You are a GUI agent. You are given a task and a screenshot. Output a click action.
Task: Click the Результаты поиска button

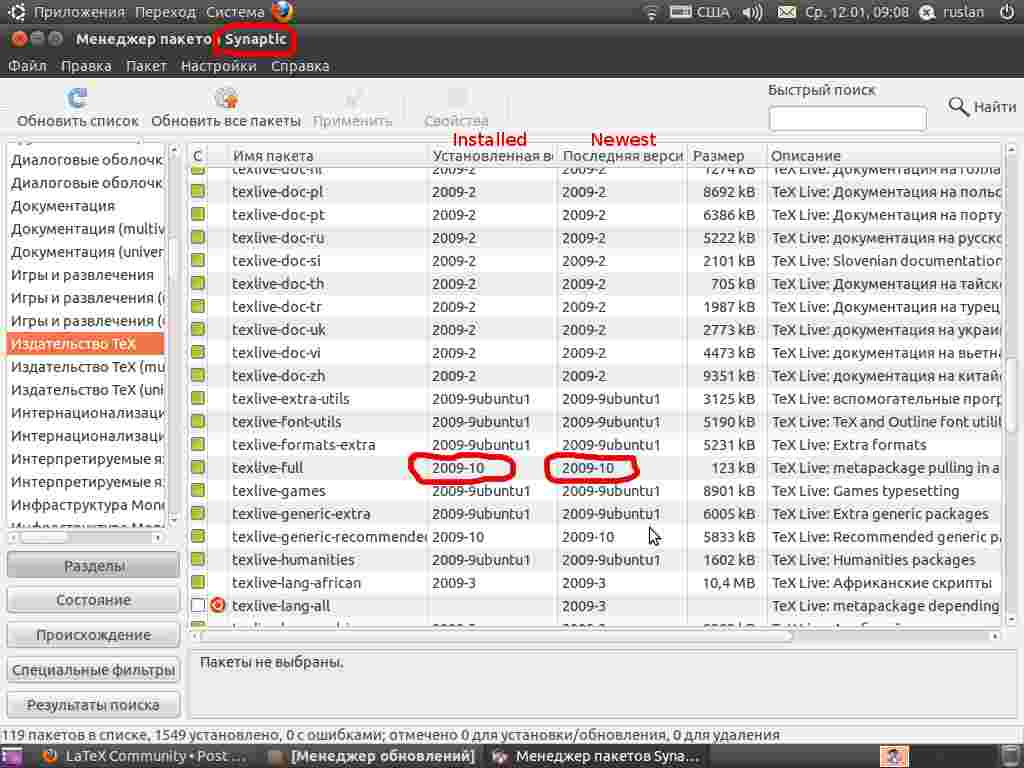pyautogui.click(x=93, y=705)
